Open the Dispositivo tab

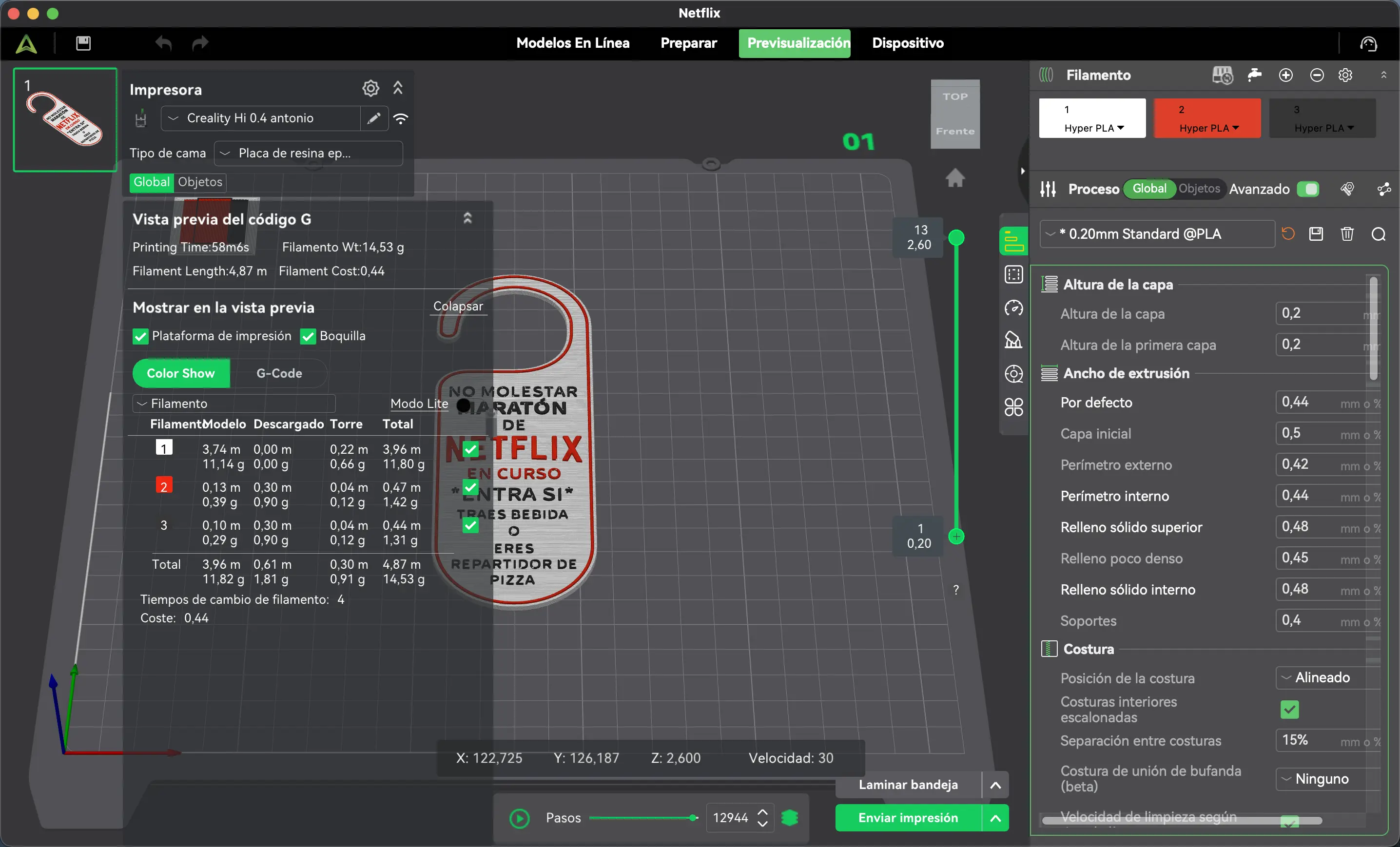(x=908, y=43)
